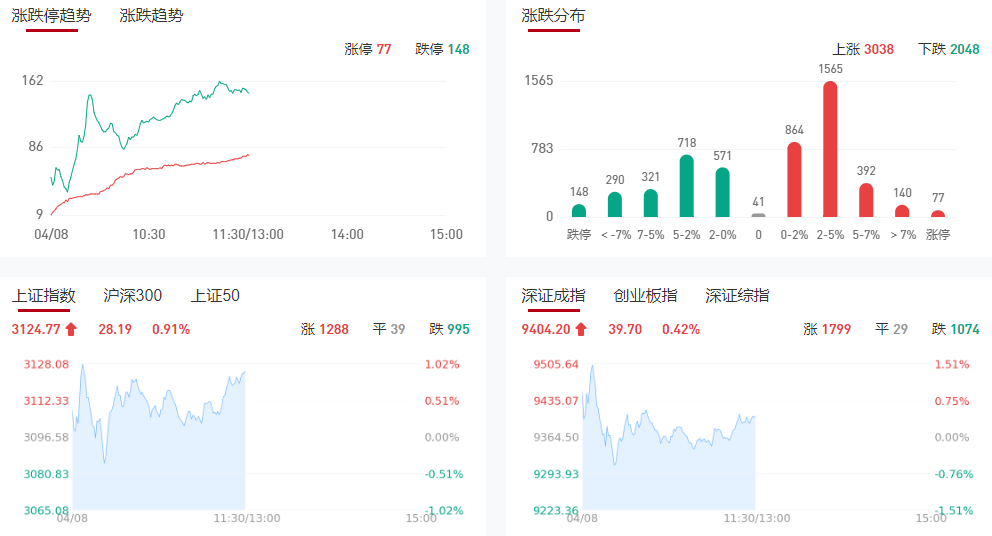Click the 上涨 3038 count label

click(862, 49)
